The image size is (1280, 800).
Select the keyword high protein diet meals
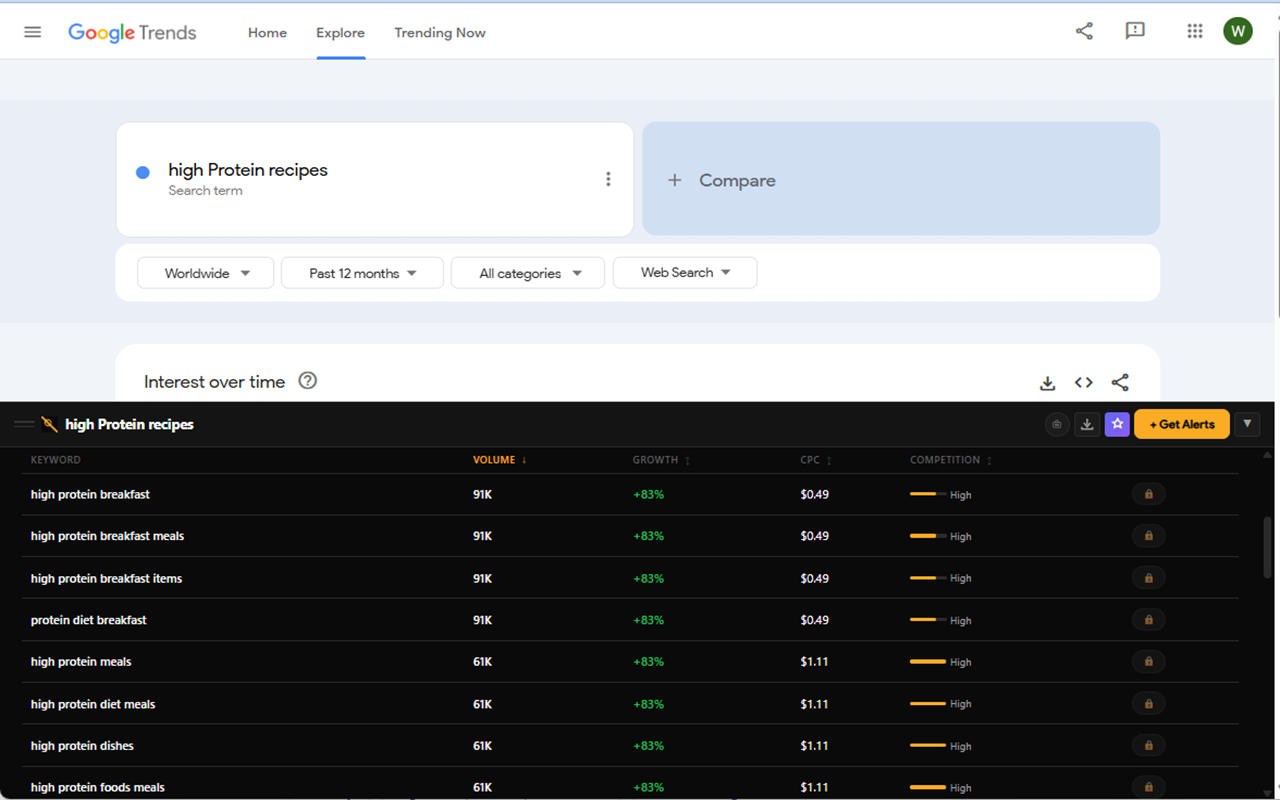(x=93, y=704)
